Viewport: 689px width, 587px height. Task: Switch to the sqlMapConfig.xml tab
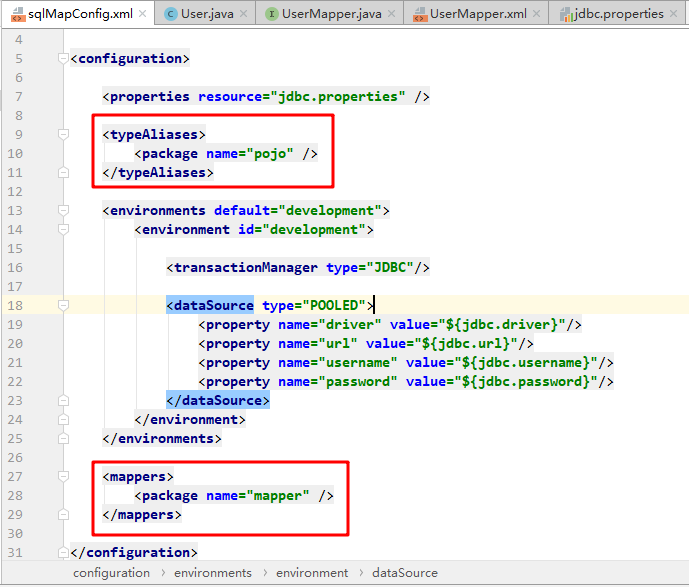[77, 14]
